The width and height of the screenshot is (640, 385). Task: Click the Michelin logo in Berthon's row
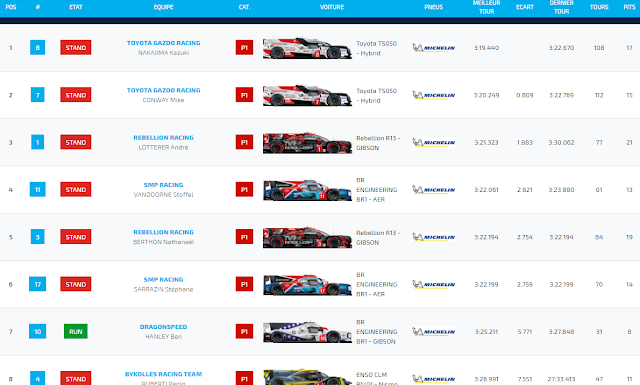[433, 237]
